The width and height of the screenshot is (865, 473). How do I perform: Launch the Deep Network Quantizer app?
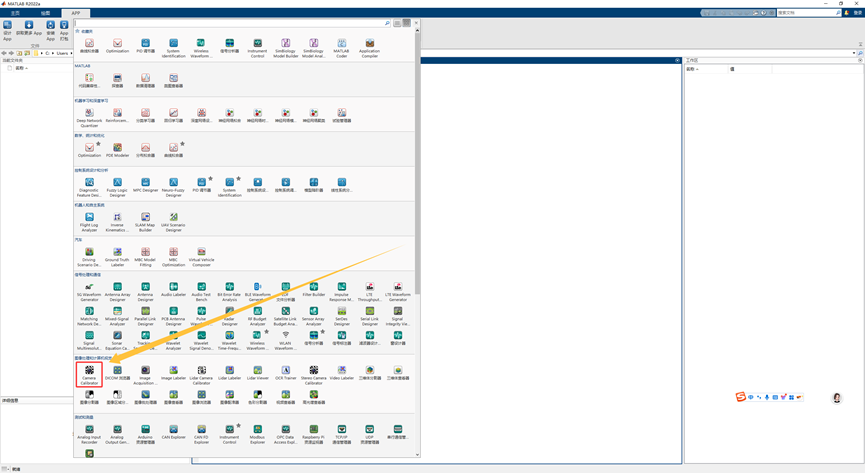[x=89, y=117]
